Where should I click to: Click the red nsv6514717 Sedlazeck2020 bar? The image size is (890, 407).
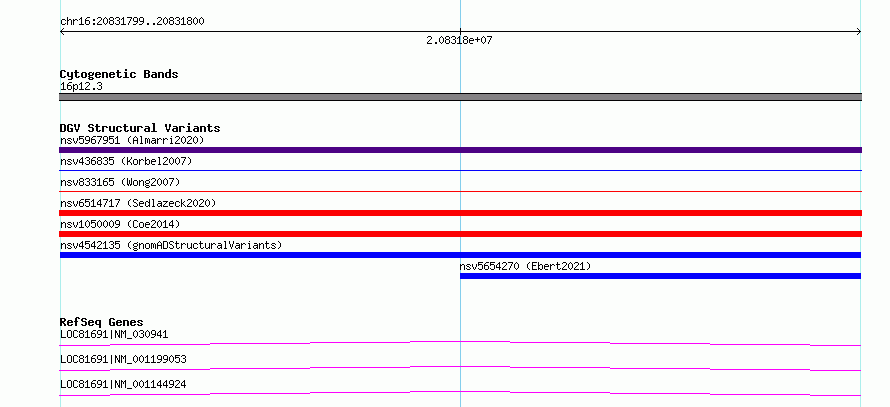point(460,213)
